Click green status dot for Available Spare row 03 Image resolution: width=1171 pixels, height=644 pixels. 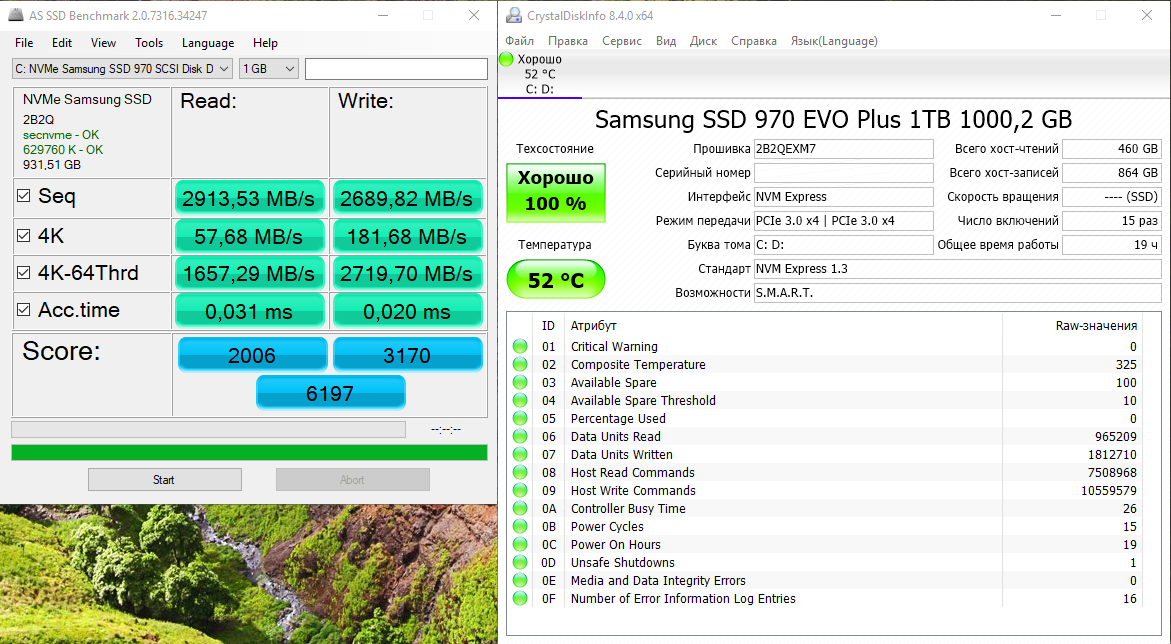(x=520, y=383)
